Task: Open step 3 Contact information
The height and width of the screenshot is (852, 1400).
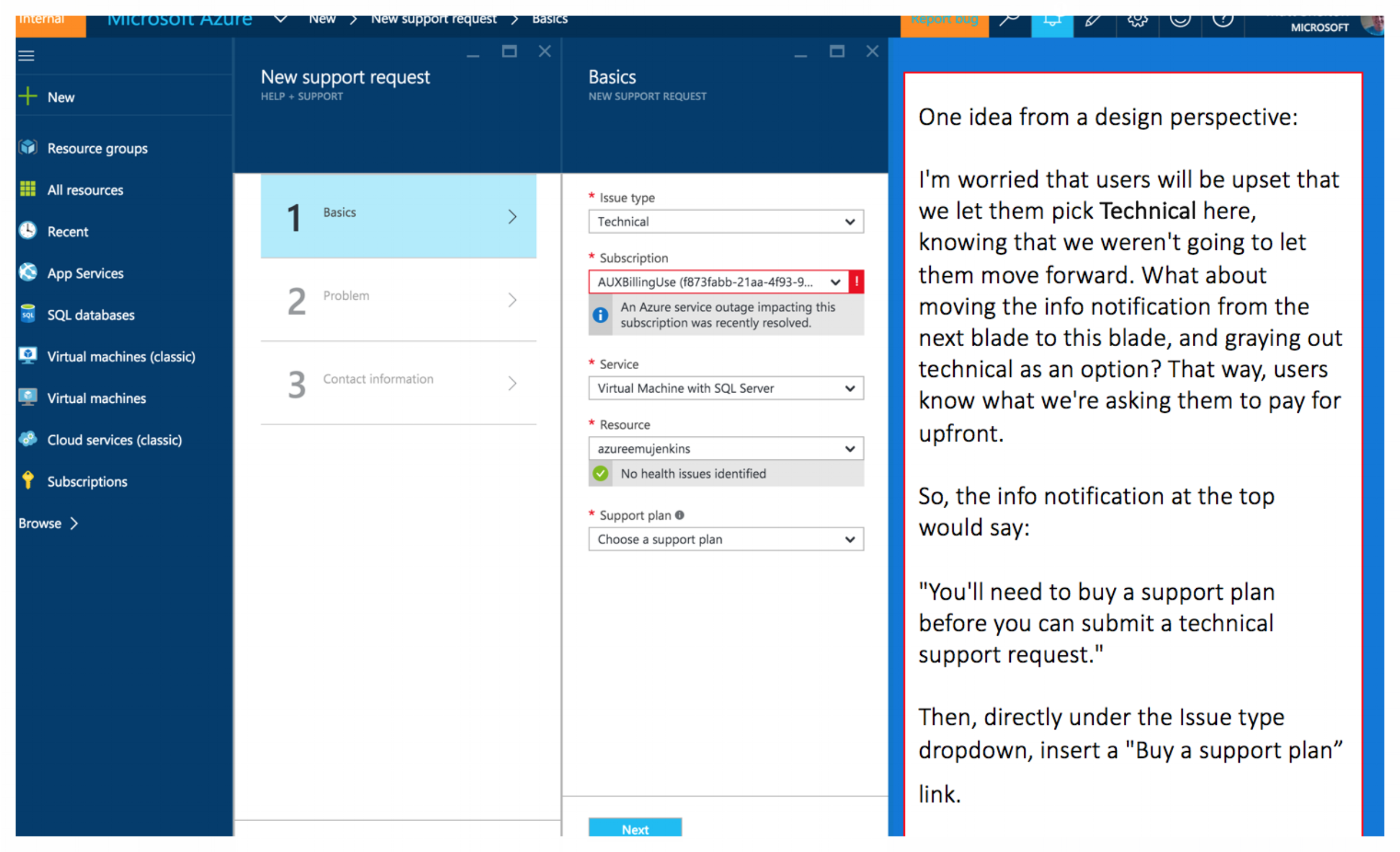Action: 398,383
